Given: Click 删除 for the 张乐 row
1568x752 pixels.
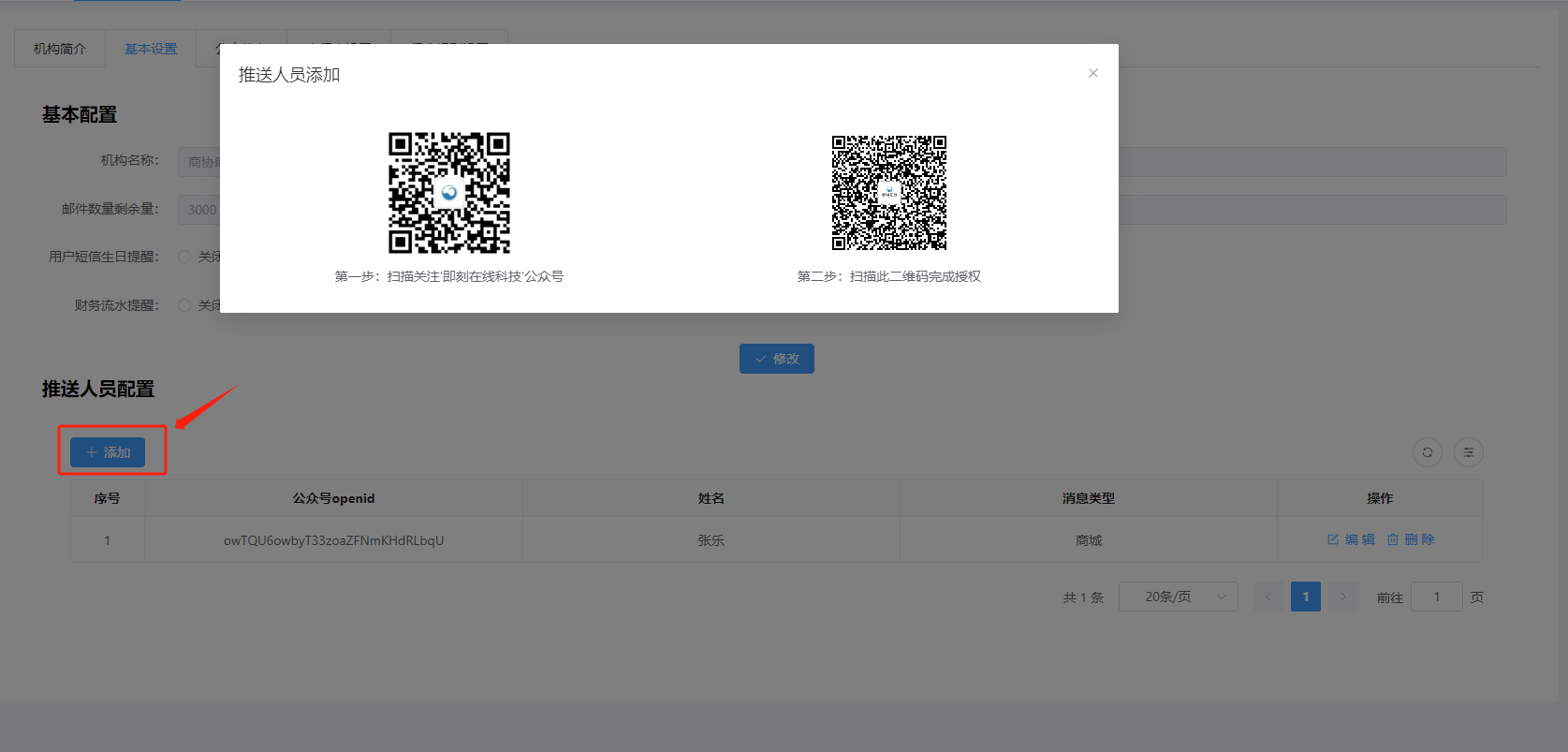Looking at the screenshot, I should tap(1411, 539).
